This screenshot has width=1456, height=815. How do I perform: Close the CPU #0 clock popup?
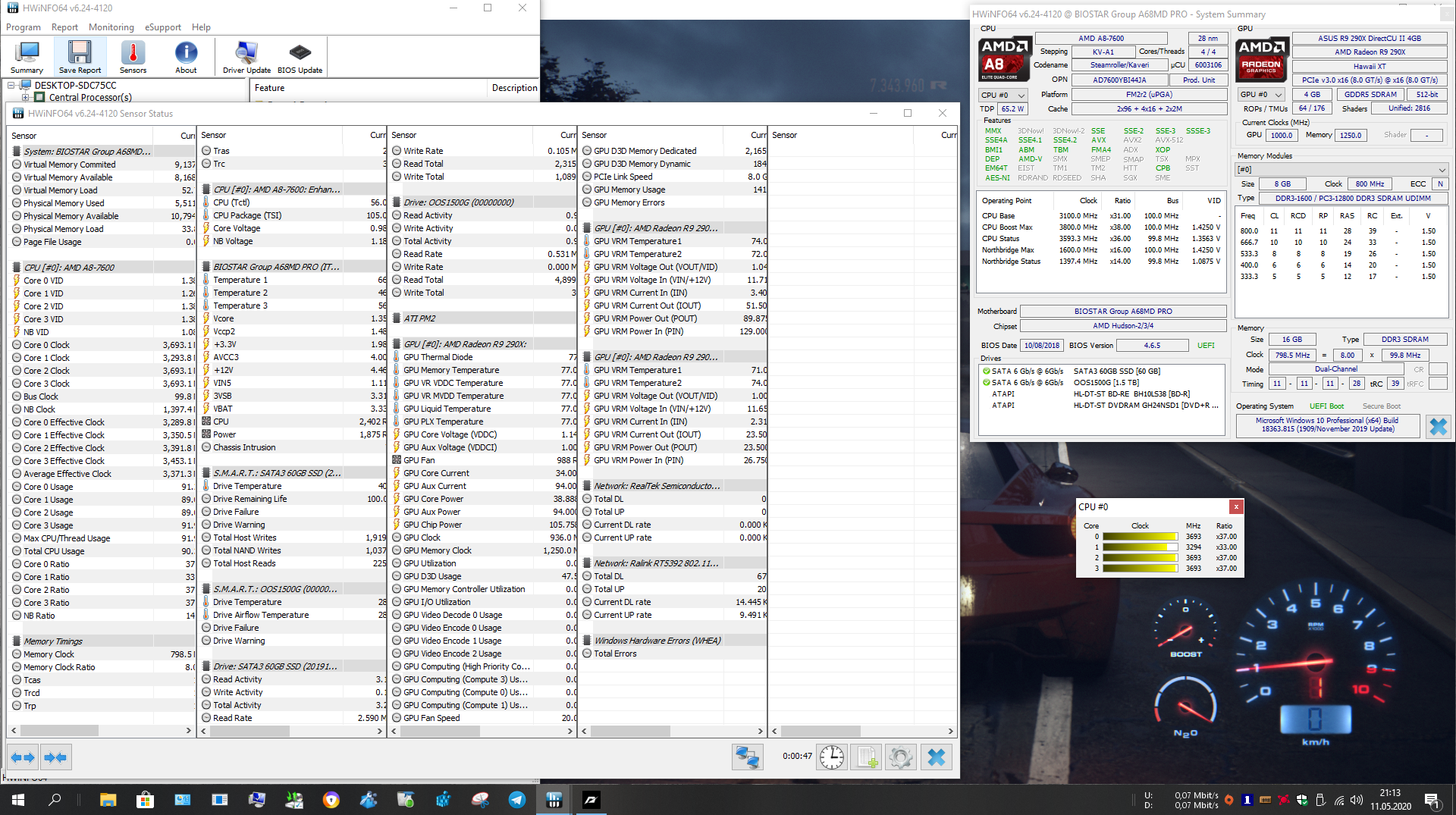tap(1236, 506)
